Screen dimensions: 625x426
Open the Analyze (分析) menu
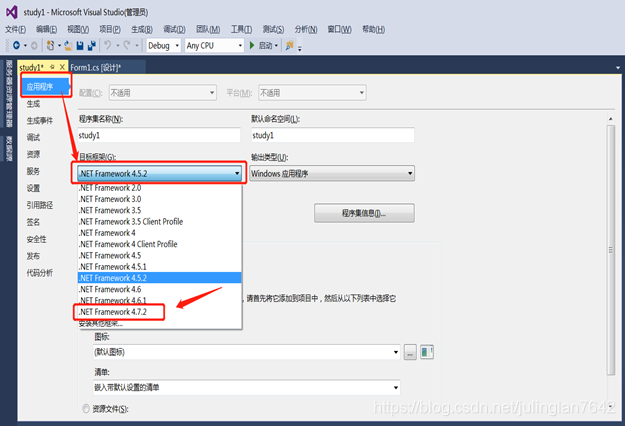306,29
